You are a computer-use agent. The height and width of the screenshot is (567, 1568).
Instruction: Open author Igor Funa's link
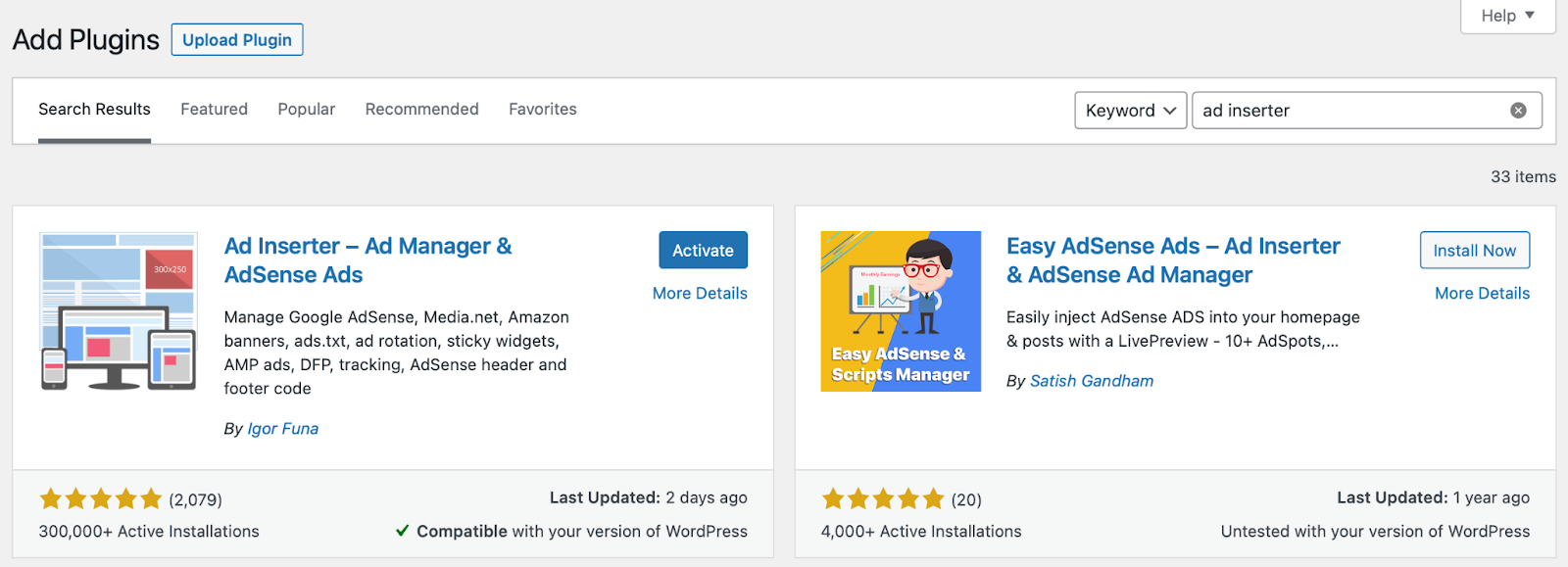point(282,429)
